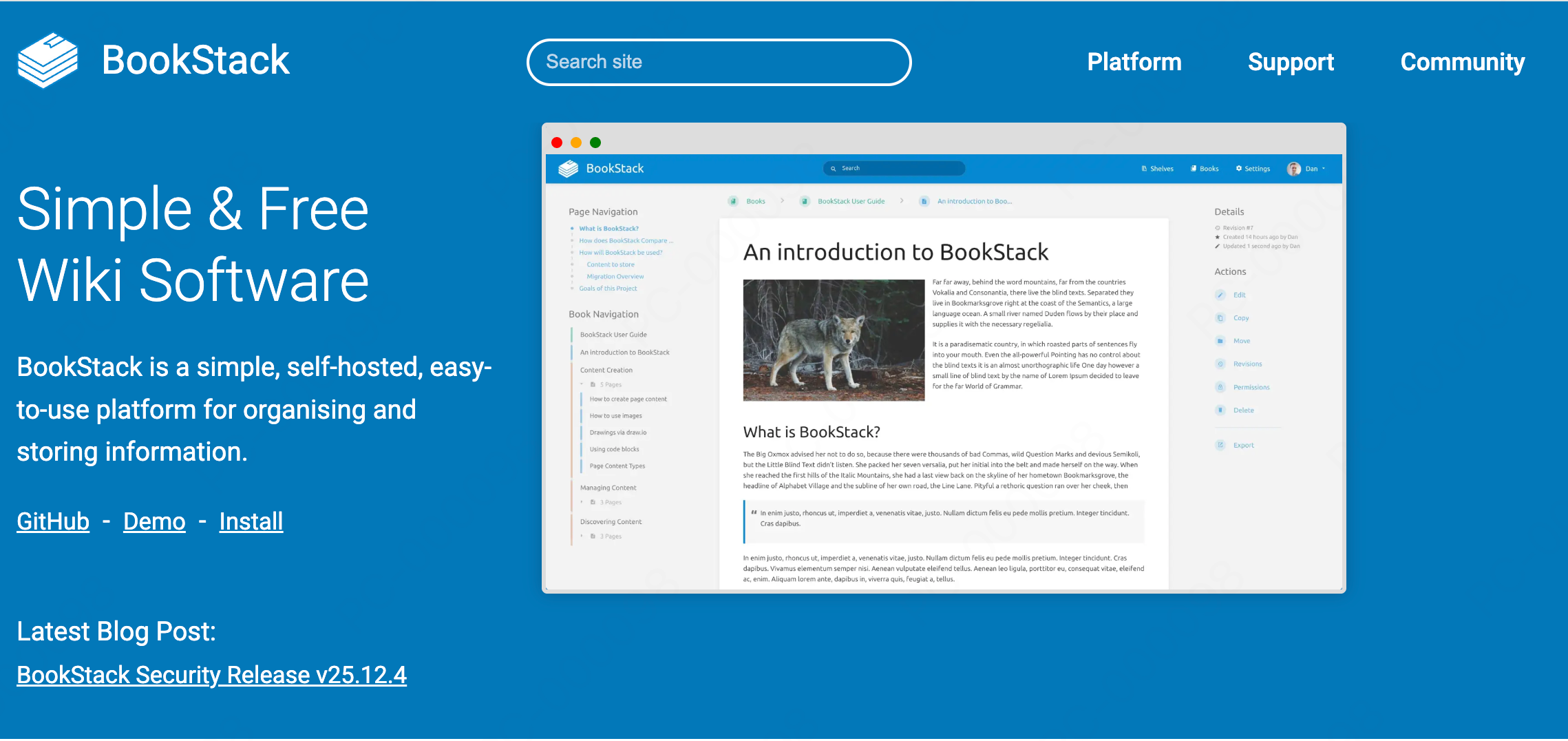Click 'Updated 1 second ago by Dan' text
This screenshot has width=1568, height=741.
coord(1261,246)
